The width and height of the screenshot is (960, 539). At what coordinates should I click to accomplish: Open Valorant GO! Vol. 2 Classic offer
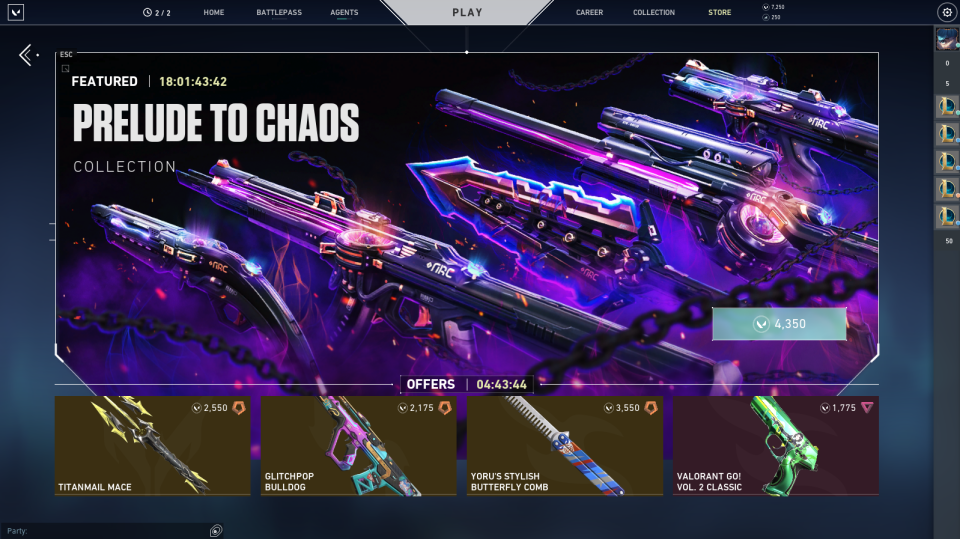pyautogui.click(x=776, y=445)
